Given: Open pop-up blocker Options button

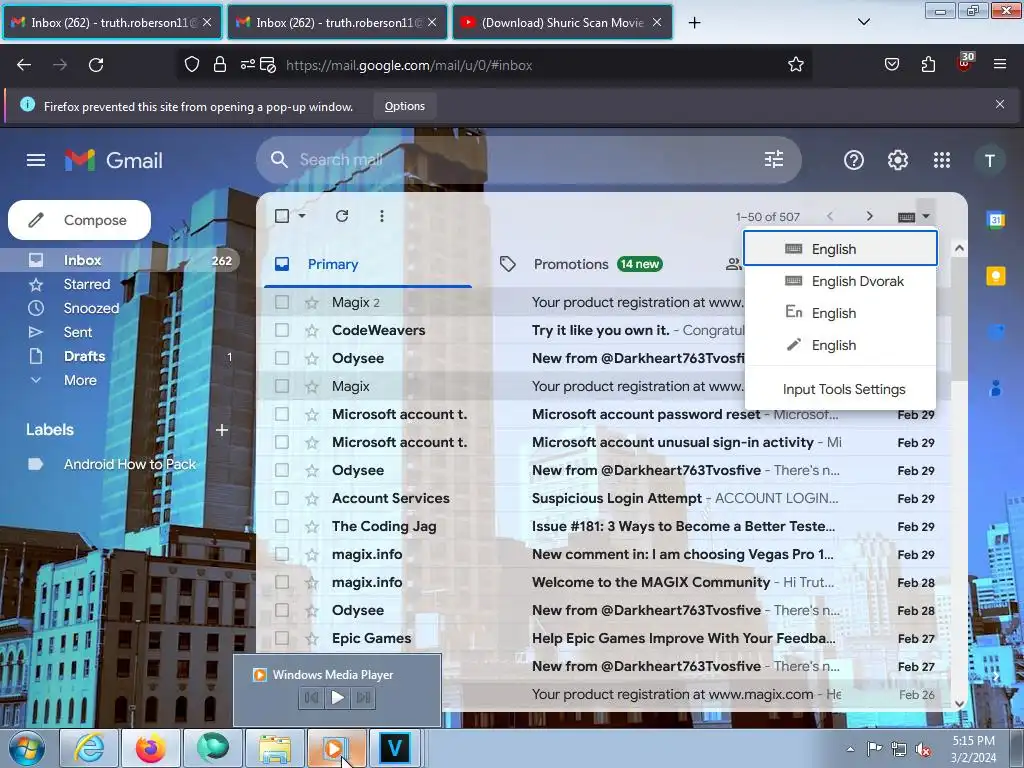Looking at the screenshot, I should tap(404, 106).
